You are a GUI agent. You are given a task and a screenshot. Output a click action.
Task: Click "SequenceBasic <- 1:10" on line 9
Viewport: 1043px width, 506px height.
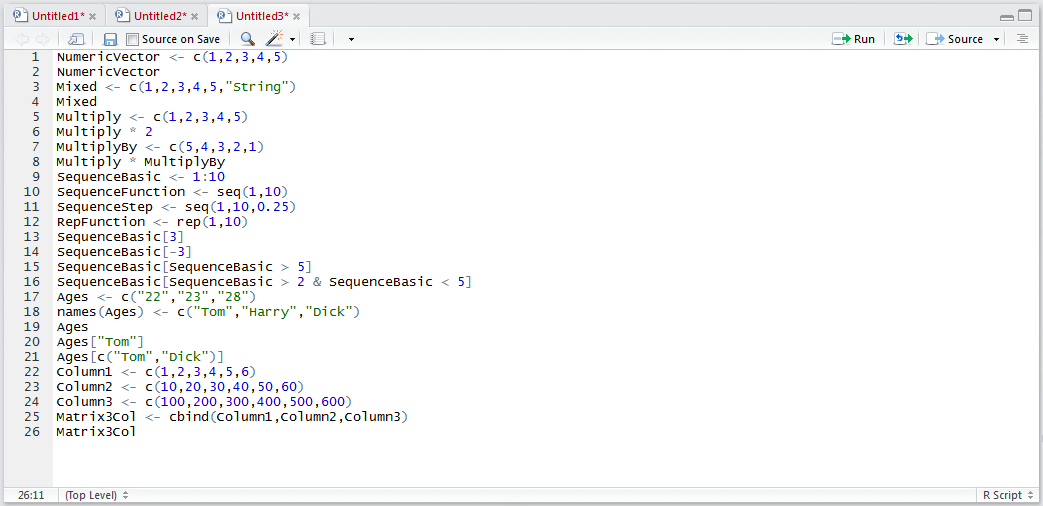pos(141,177)
